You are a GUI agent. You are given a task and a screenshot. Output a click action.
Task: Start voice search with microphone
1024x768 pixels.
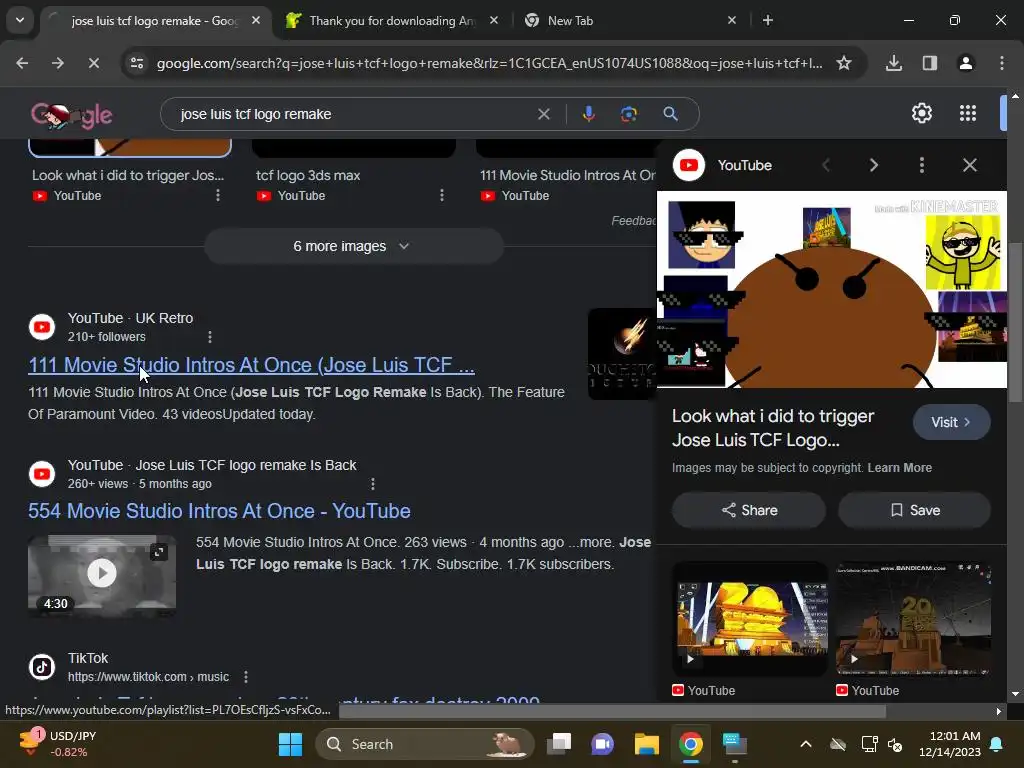[588, 114]
